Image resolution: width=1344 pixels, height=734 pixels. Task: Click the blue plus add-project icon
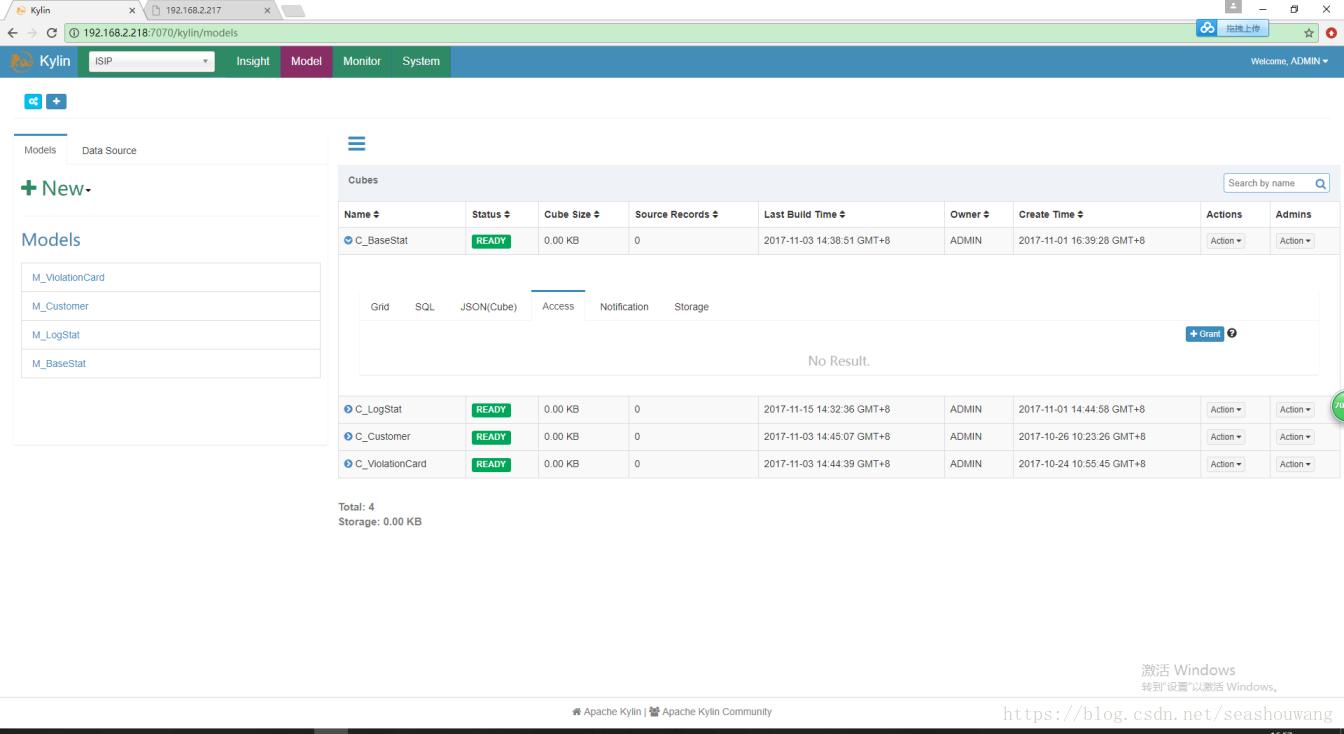[57, 101]
